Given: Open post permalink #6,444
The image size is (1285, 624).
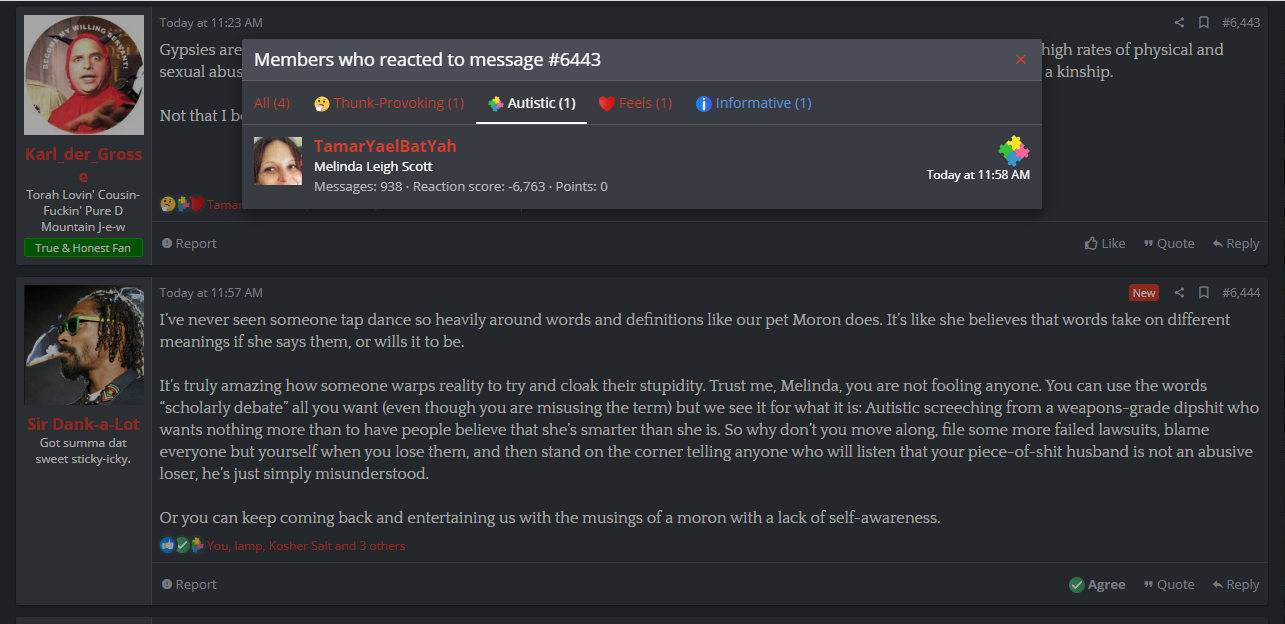Looking at the screenshot, I should click(1241, 292).
